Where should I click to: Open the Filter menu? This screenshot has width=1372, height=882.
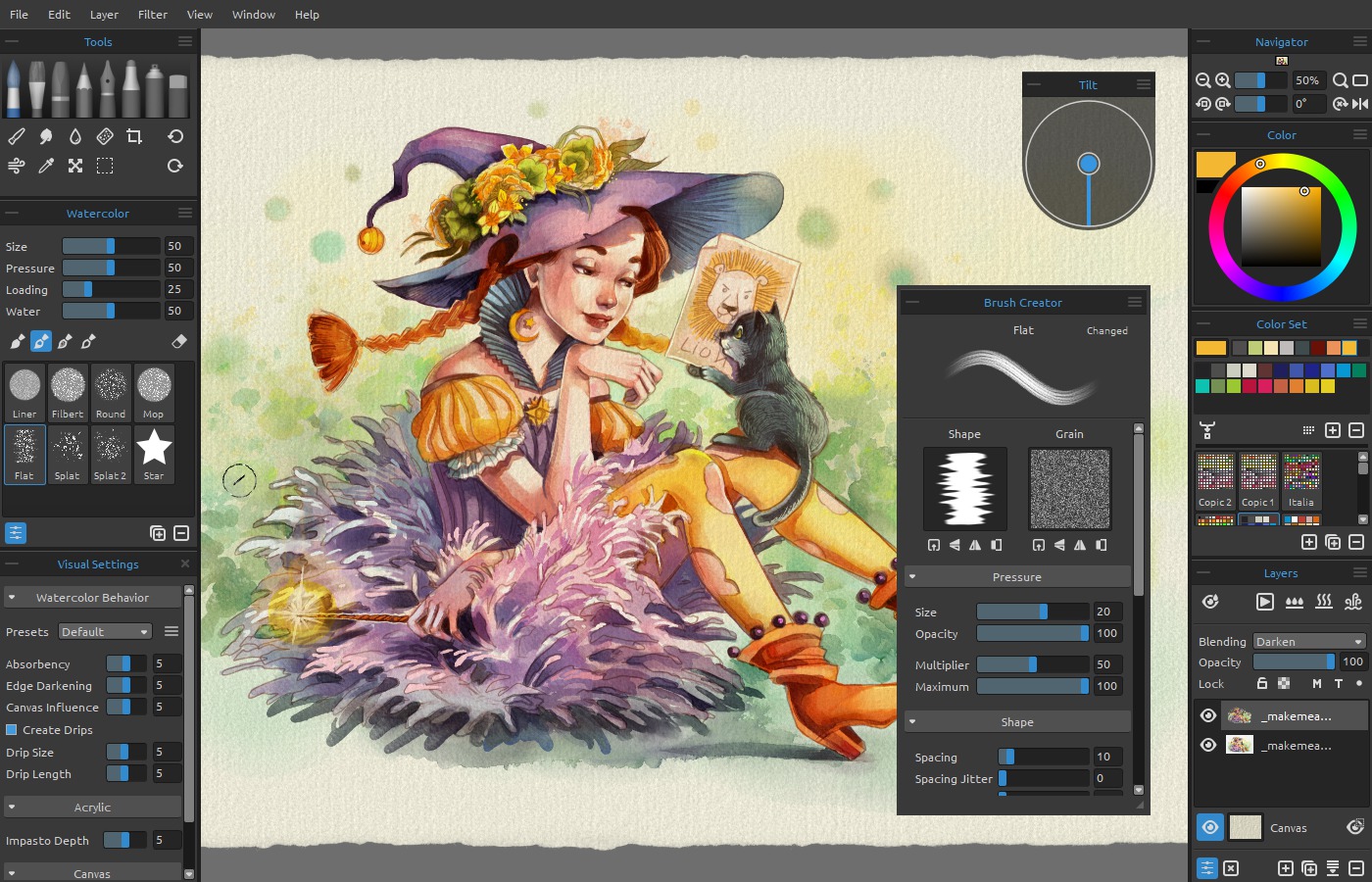pyautogui.click(x=152, y=14)
